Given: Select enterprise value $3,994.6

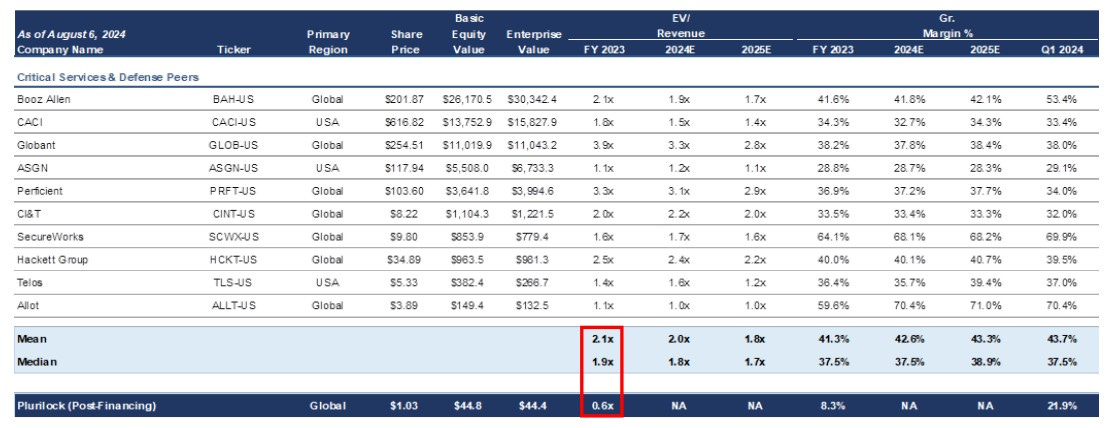Looking at the screenshot, I should pyautogui.click(x=532, y=191).
